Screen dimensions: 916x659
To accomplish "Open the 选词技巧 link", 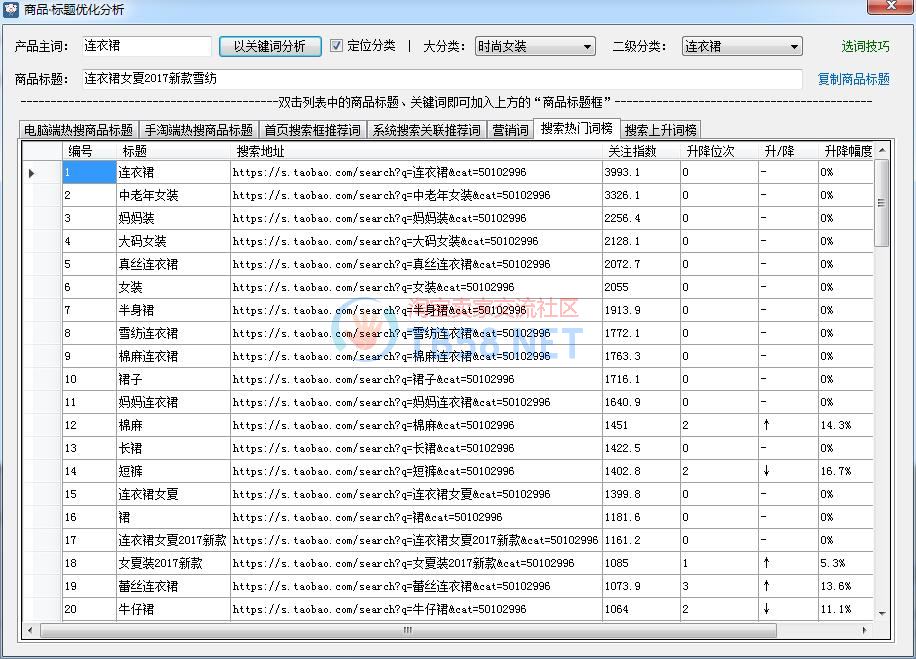I will [865, 46].
